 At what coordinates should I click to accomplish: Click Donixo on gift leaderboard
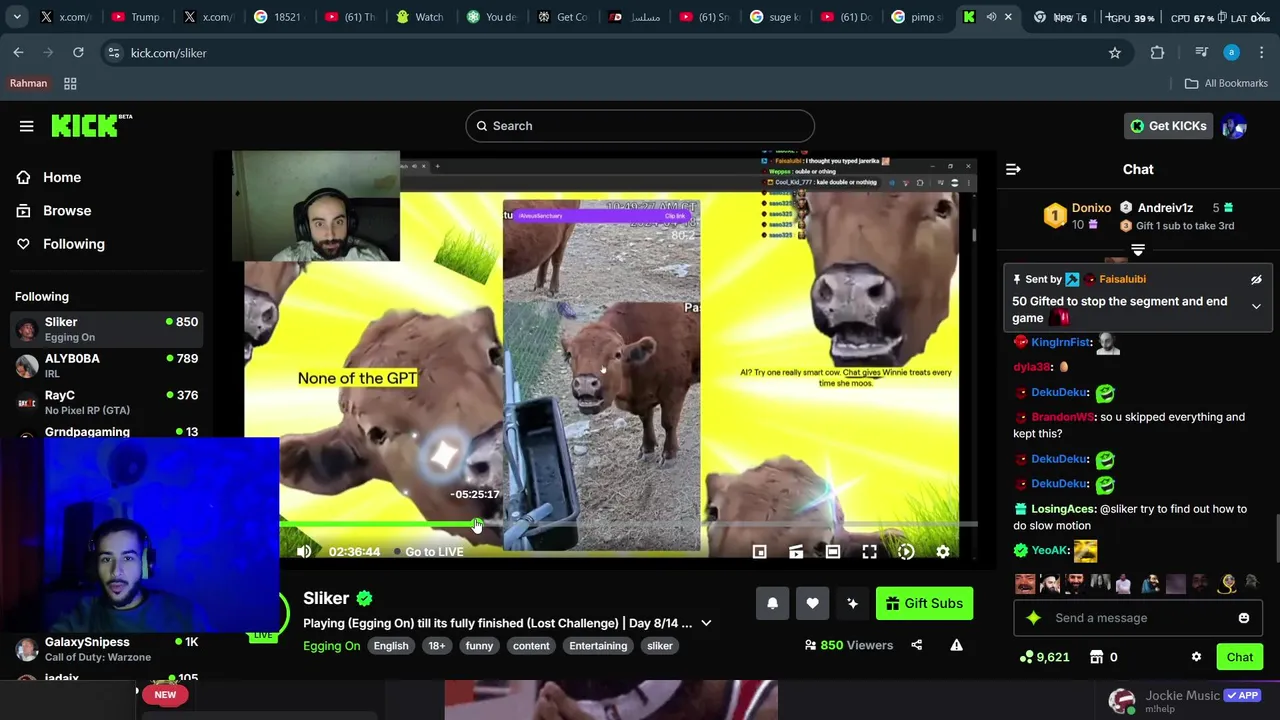tap(1091, 208)
